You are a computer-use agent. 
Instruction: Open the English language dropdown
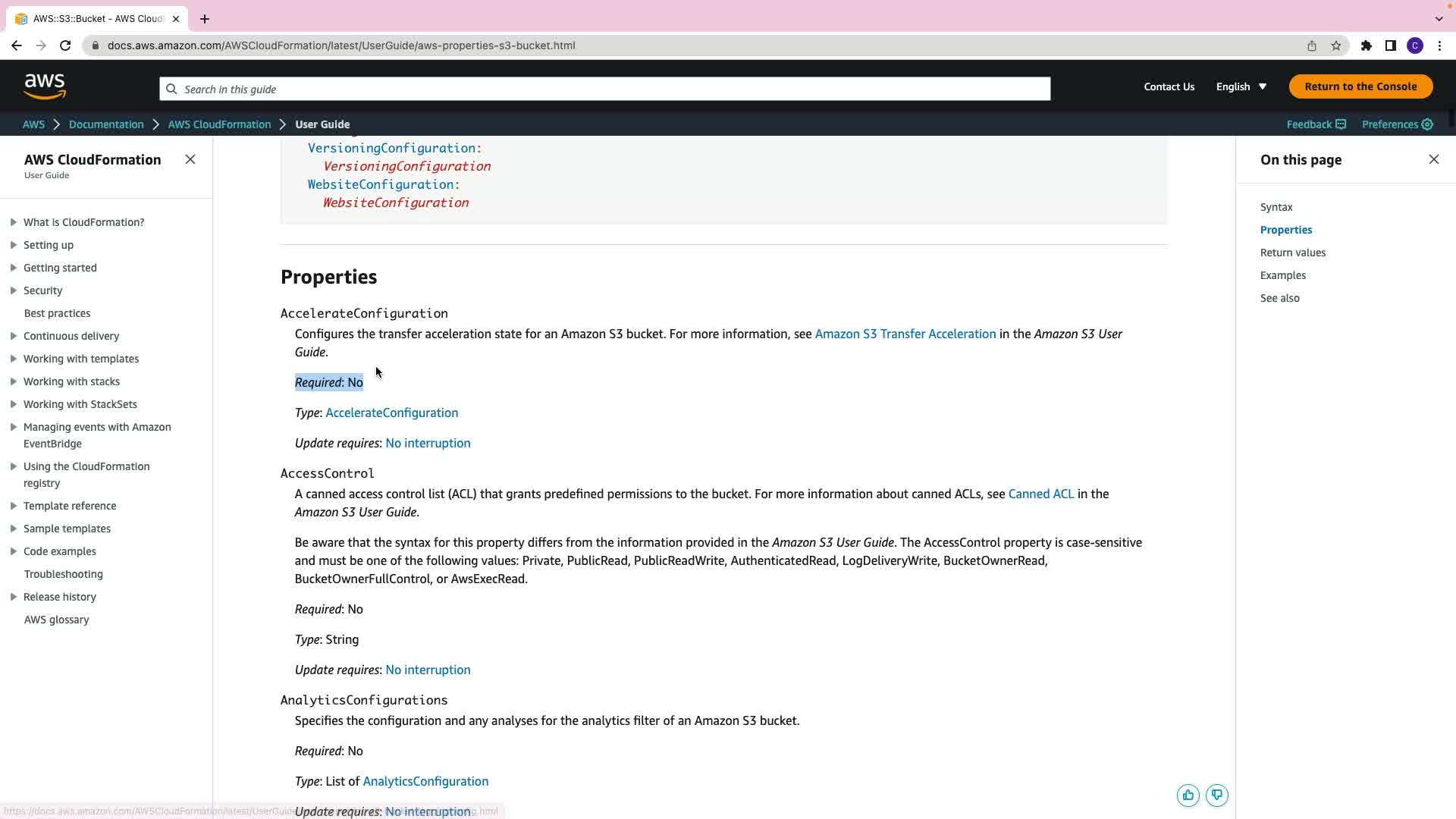point(1241,86)
